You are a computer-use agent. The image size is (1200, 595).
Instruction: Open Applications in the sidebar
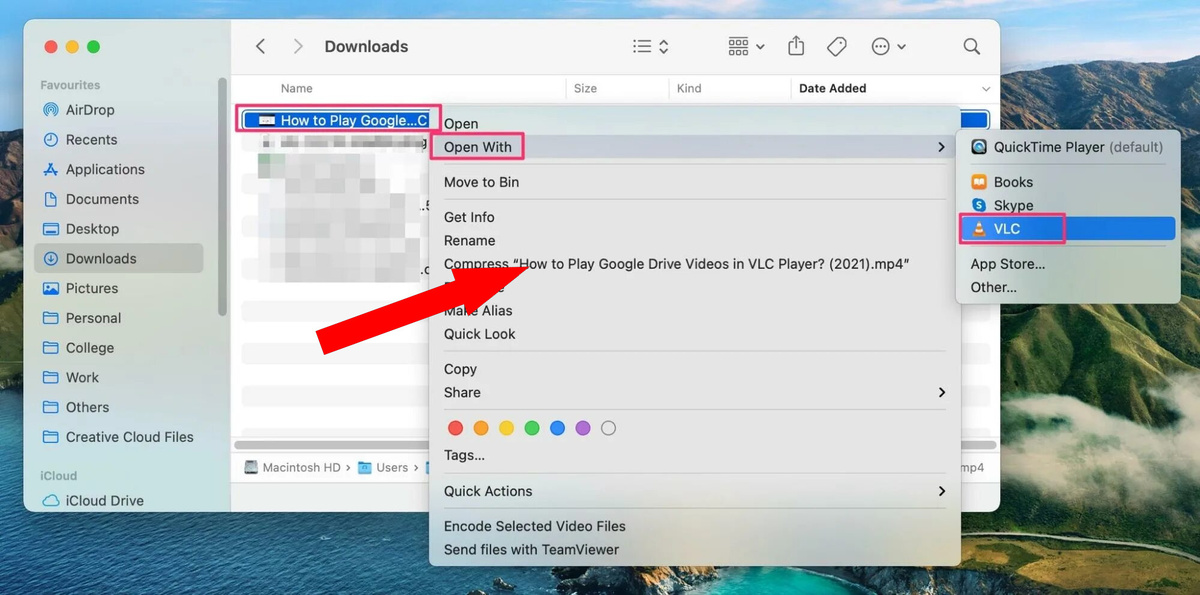click(105, 169)
